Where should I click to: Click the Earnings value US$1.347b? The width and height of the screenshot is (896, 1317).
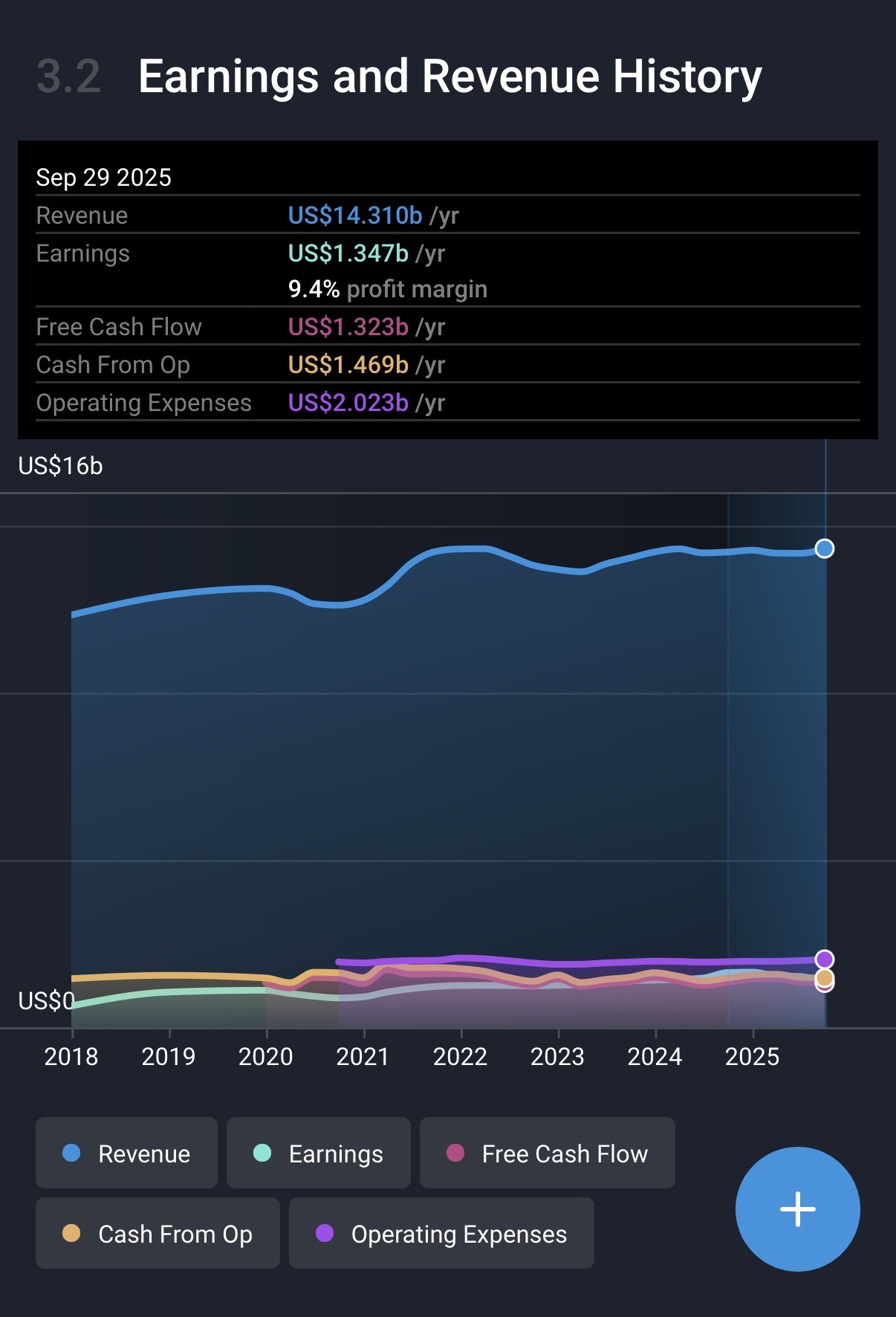point(348,253)
